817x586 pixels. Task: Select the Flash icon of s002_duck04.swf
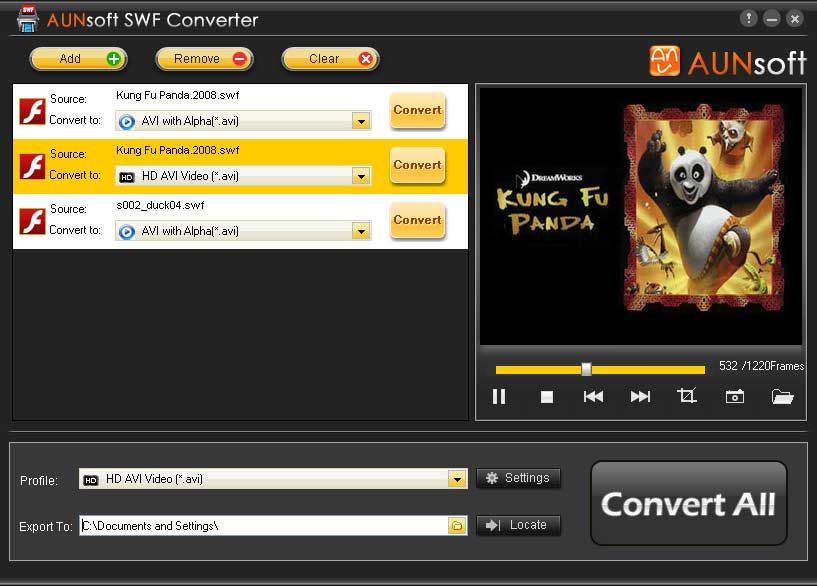[32, 221]
